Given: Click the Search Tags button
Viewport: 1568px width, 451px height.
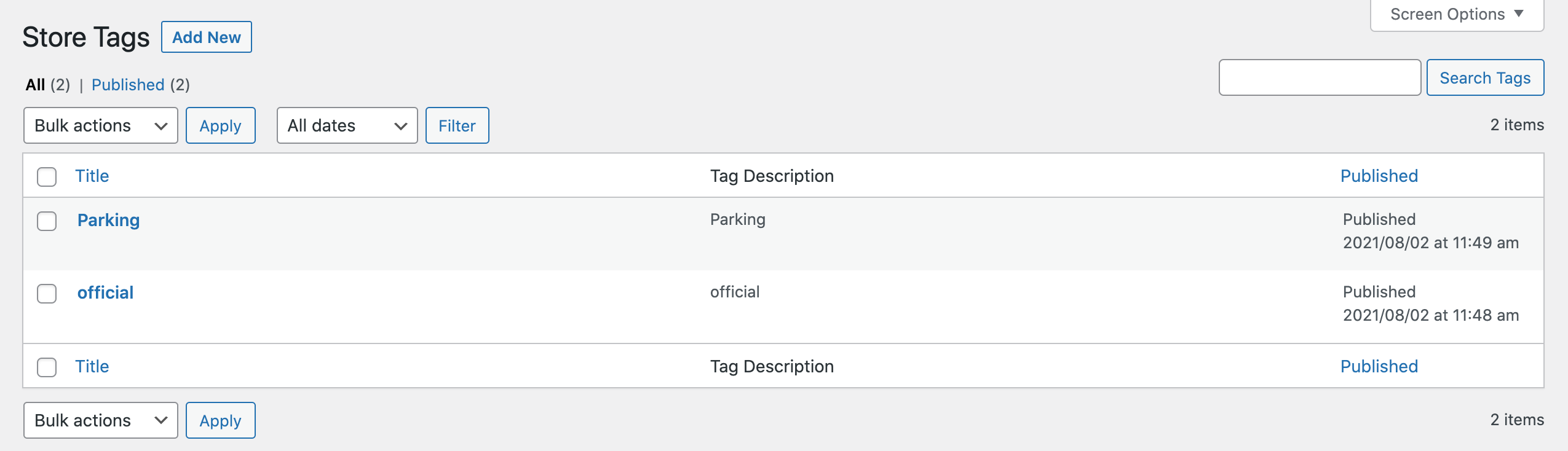Looking at the screenshot, I should coord(1484,77).
